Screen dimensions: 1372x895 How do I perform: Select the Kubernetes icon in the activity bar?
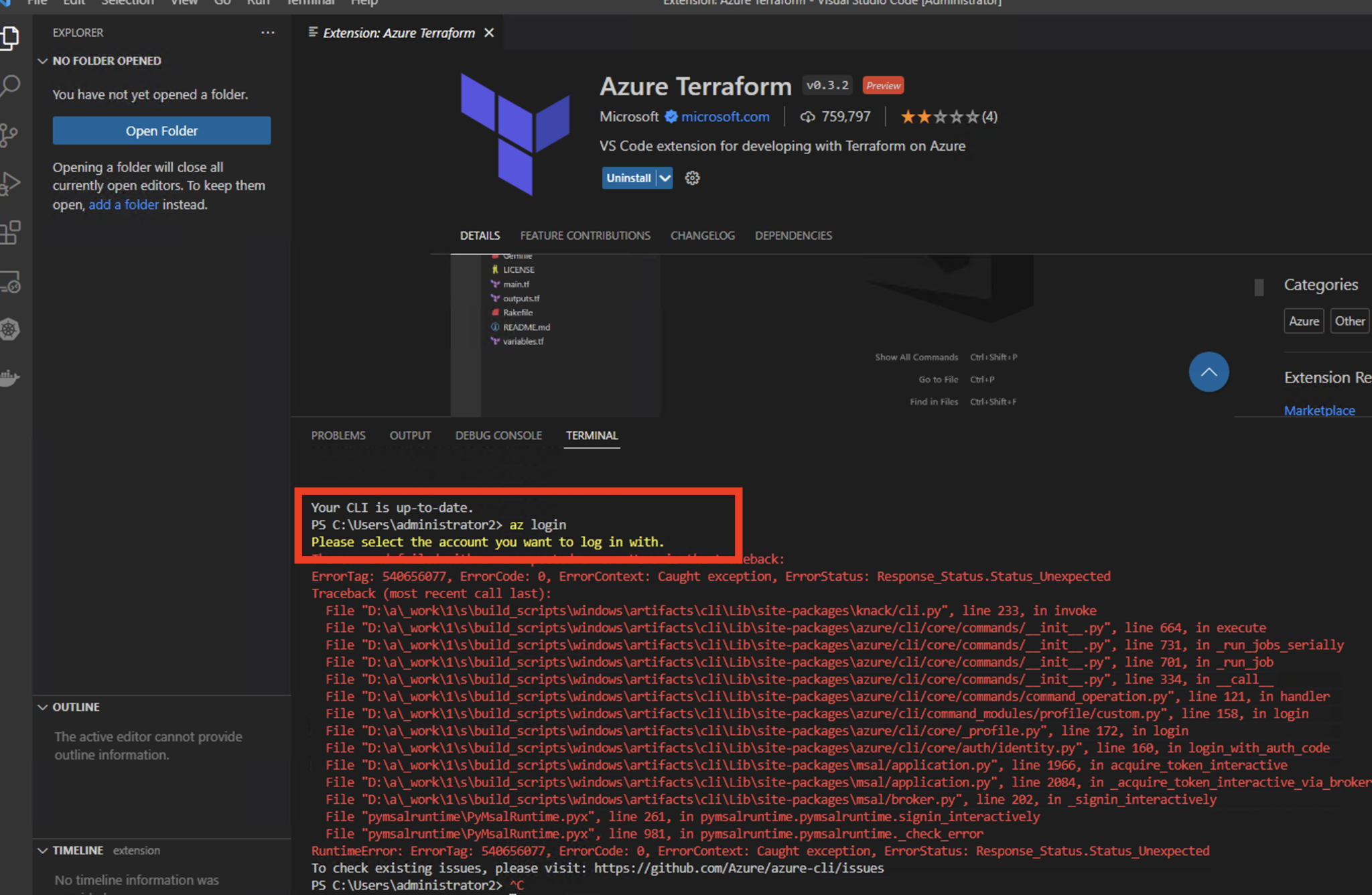(11, 330)
